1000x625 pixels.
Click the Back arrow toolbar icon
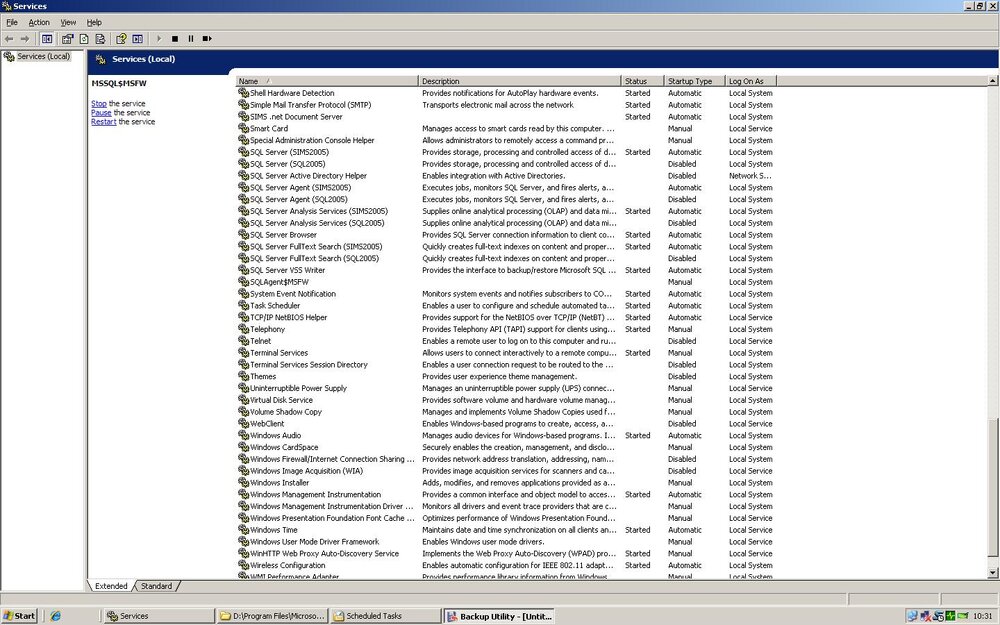(9, 39)
